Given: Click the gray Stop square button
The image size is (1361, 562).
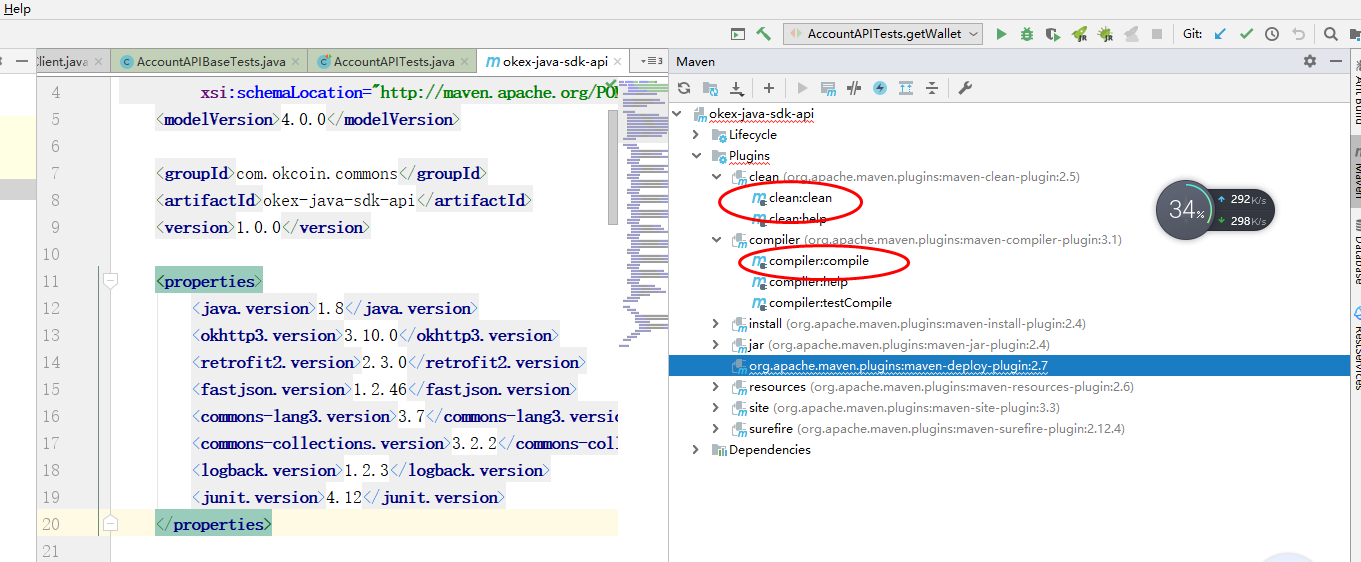Looking at the screenshot, I should (1157, 34).
